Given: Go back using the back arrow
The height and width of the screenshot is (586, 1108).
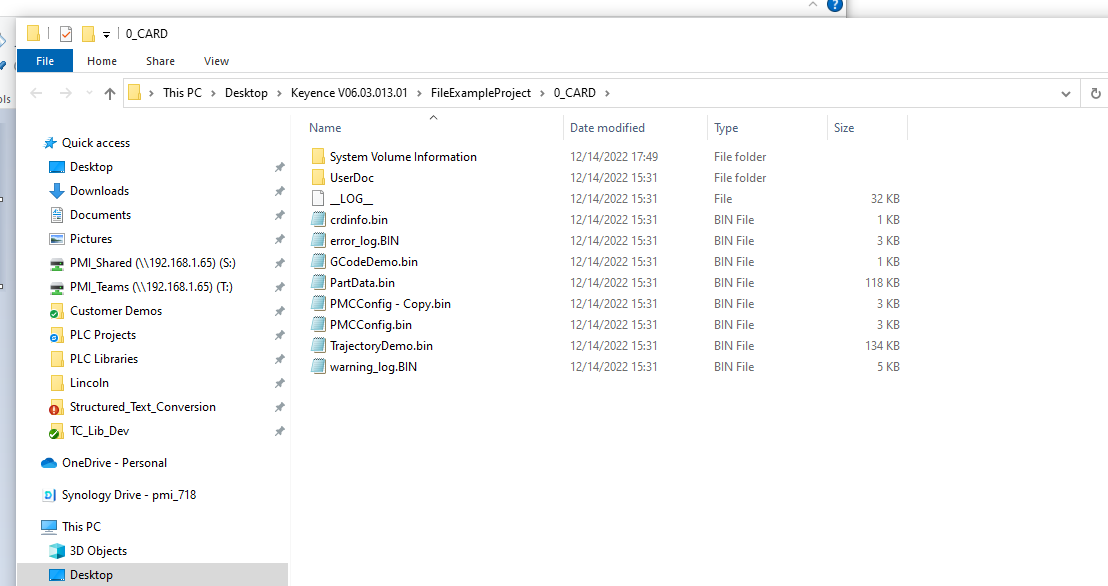Looking at the screenshot, I should (37, 92).
